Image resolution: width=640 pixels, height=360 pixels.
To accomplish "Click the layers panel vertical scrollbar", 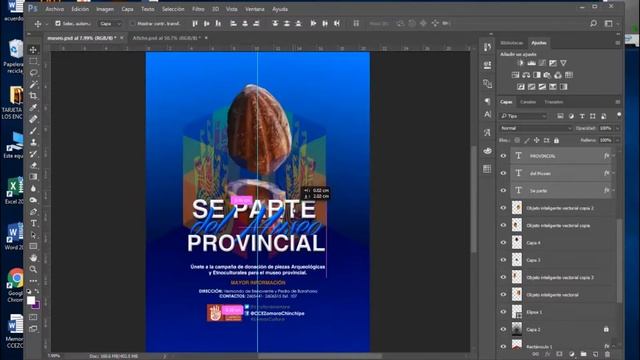I will pyautogui.click(x=620, y=261).
